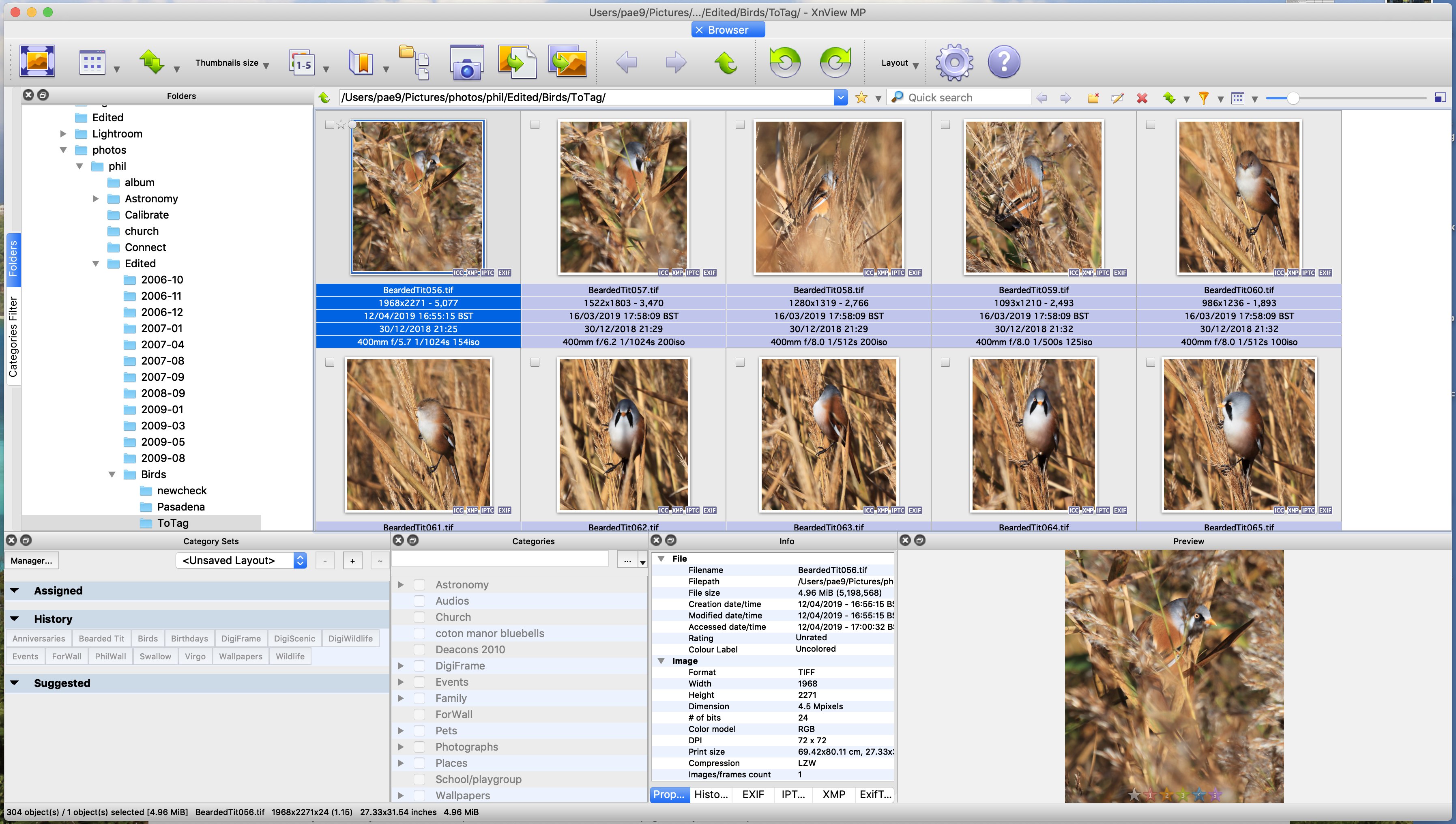Click the batch rename 1-5 icon

302,62
